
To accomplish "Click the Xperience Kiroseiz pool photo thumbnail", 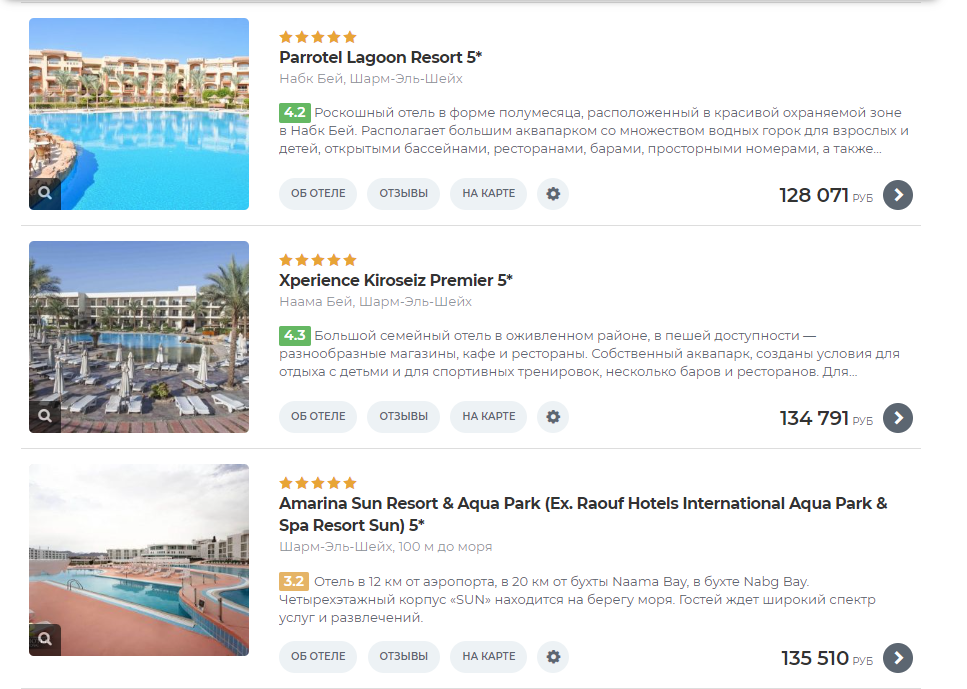I will click(x=139, y=337).
